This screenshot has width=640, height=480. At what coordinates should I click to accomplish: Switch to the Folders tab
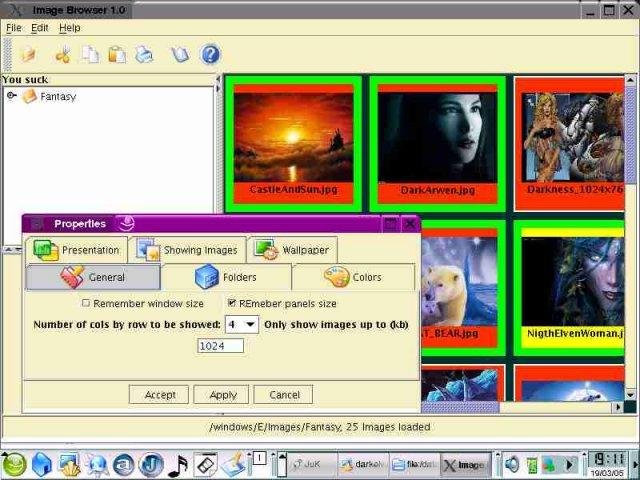[x=226, y=277]
